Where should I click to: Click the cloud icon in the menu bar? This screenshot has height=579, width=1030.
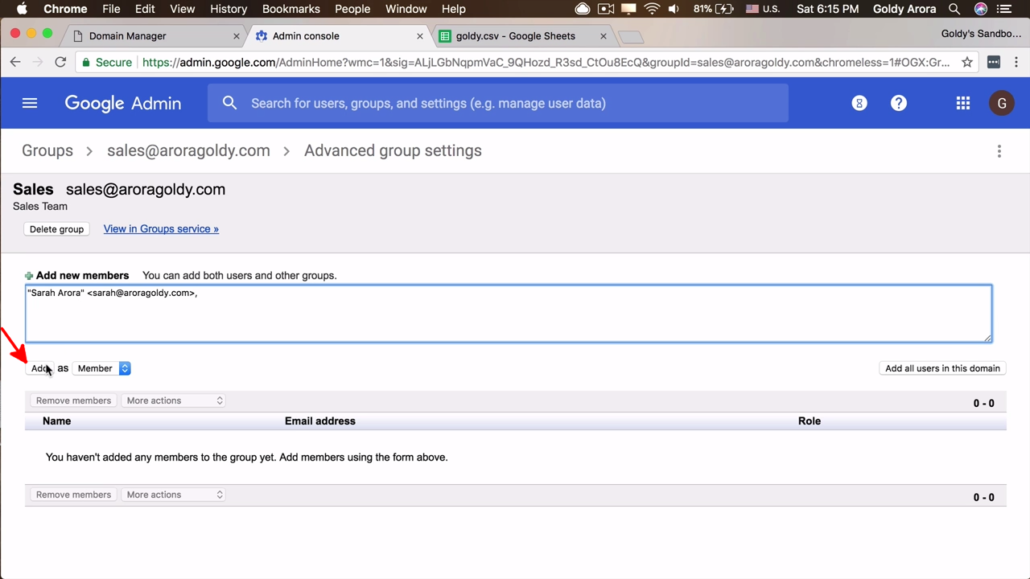click(x=582, y=9)
